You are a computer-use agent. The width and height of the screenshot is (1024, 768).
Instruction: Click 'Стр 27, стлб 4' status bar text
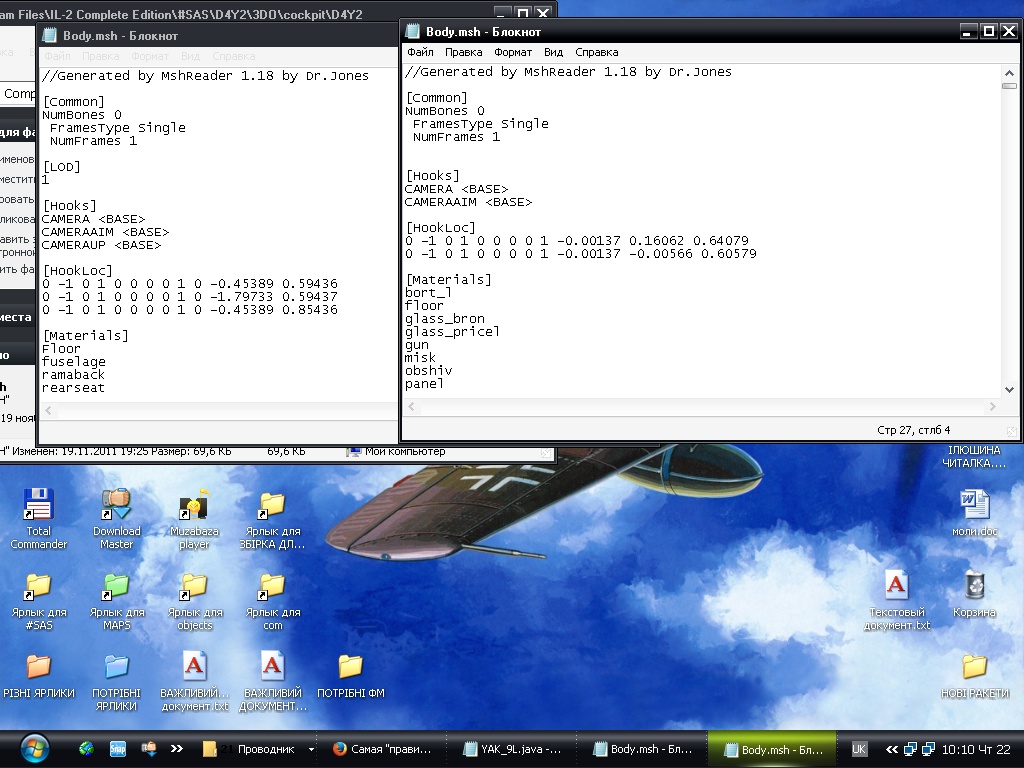pos(913,430)
